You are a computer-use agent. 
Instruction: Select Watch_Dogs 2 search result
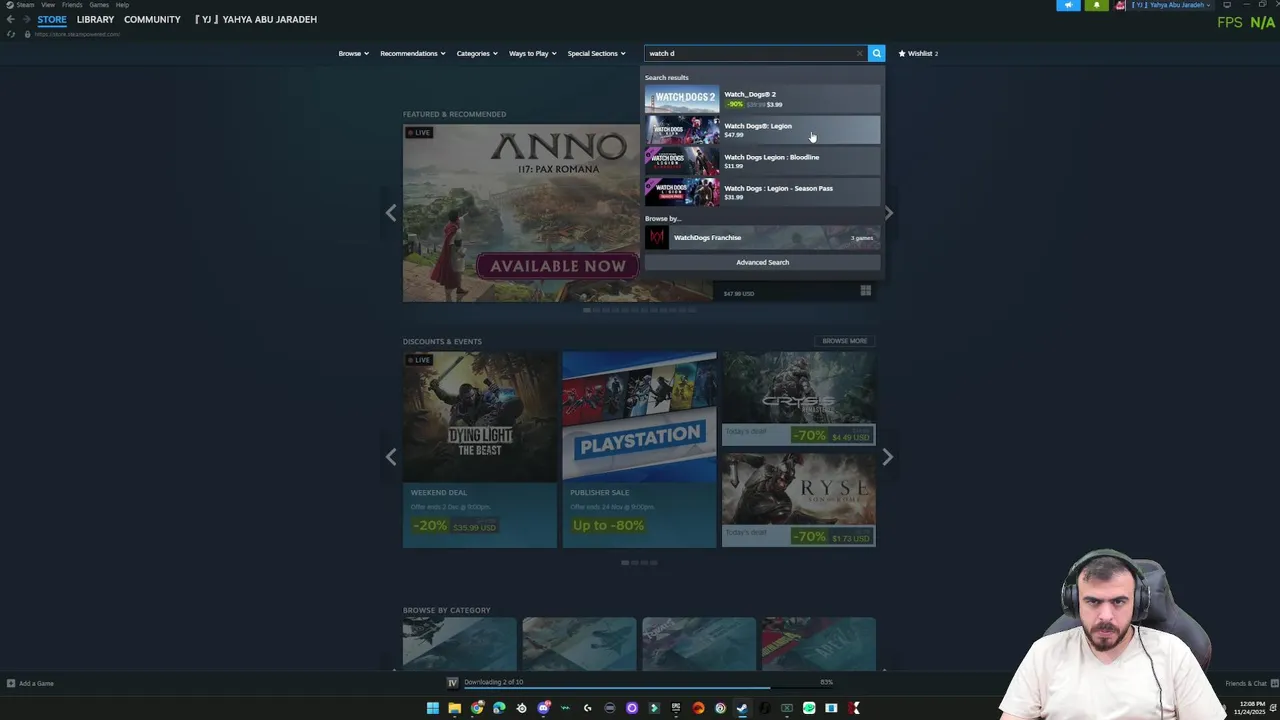pos(762,98)
